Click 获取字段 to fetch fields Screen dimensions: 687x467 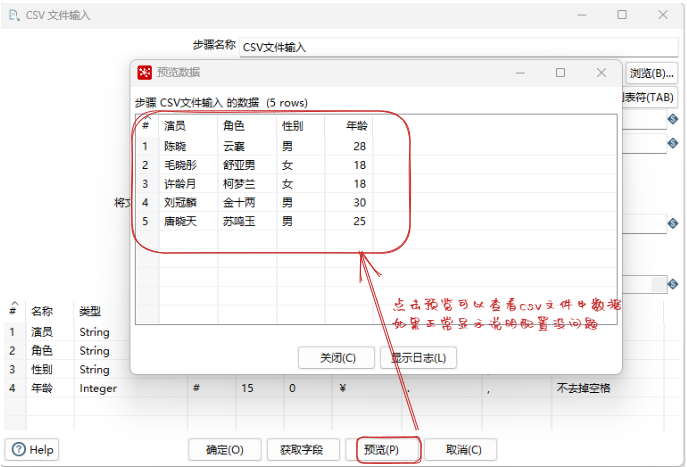click(303, 449)
